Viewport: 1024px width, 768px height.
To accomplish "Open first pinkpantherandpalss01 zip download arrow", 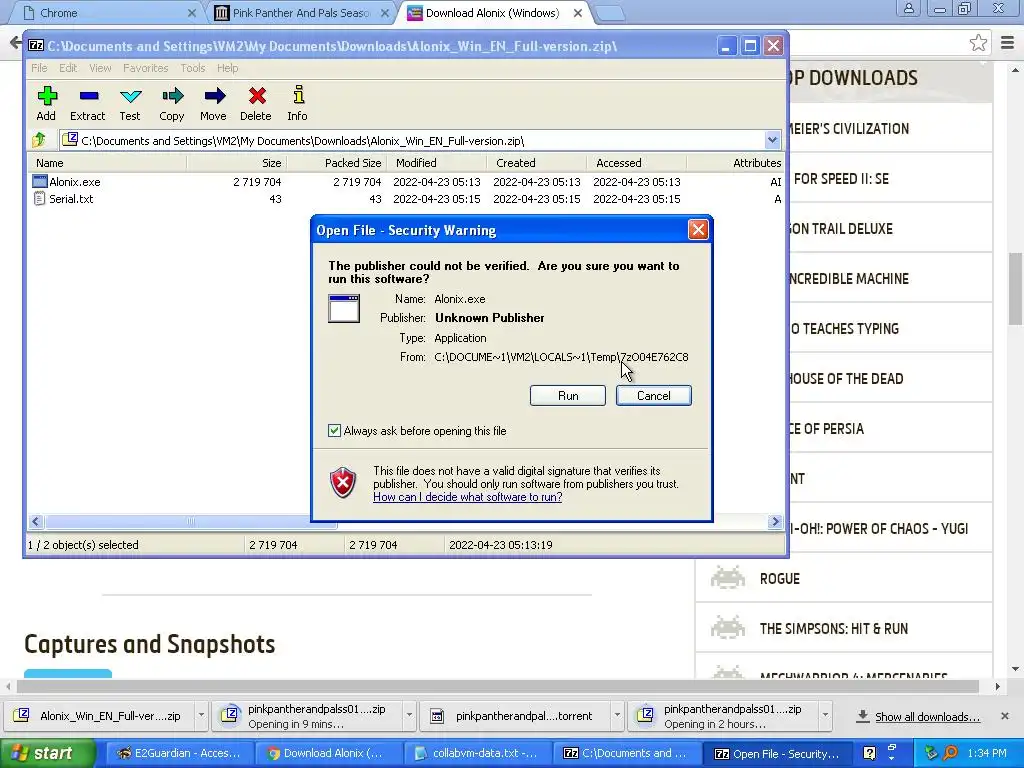I will [x=409, y=715].
